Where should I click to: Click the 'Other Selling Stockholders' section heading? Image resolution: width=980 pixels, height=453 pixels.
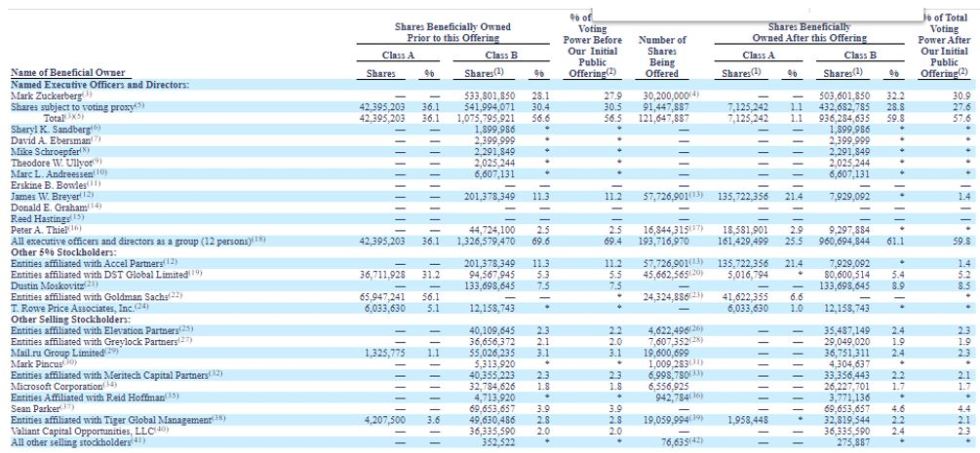click(71, 318)
